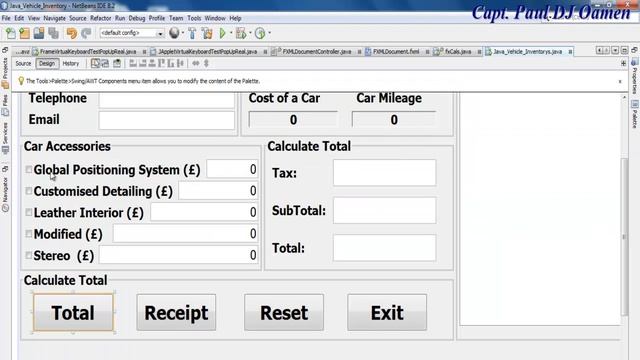This screenshot has height=360, width=640.
Task: Click the plus icon at designer toolbar right
Action: click(623, 63)
